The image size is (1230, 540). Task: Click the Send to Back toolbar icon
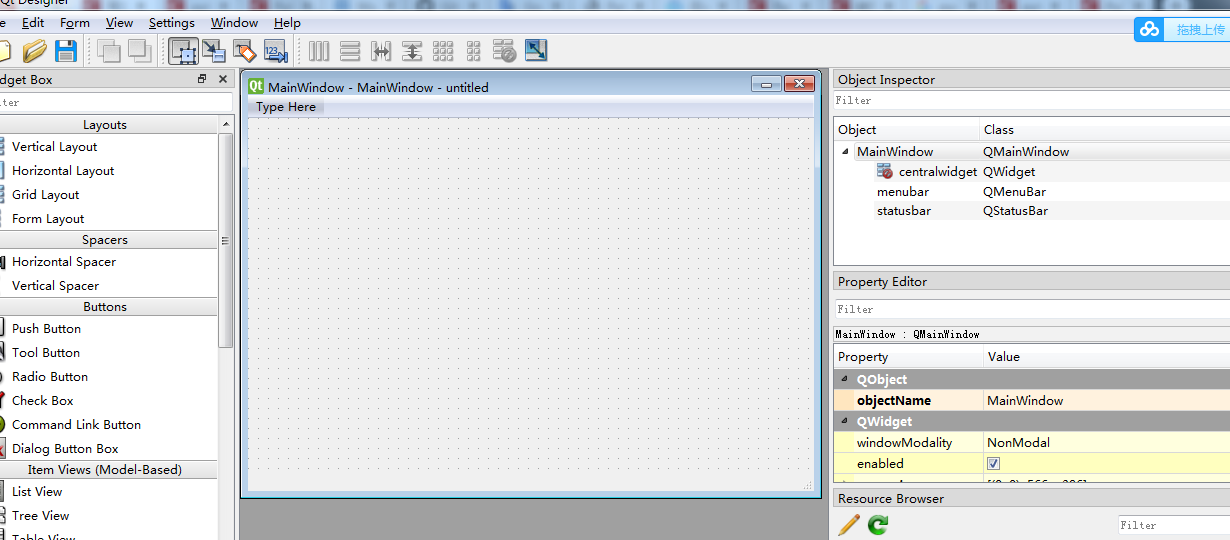(108, 51)
